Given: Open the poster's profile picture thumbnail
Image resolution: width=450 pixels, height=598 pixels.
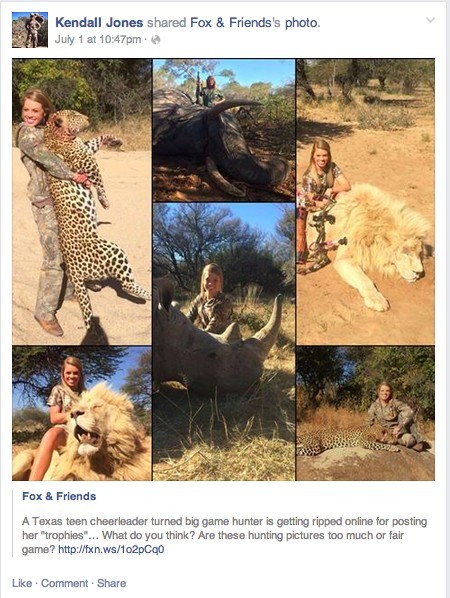Looking at the screenshot, I should pyautogui.click(x=30, y=30).
